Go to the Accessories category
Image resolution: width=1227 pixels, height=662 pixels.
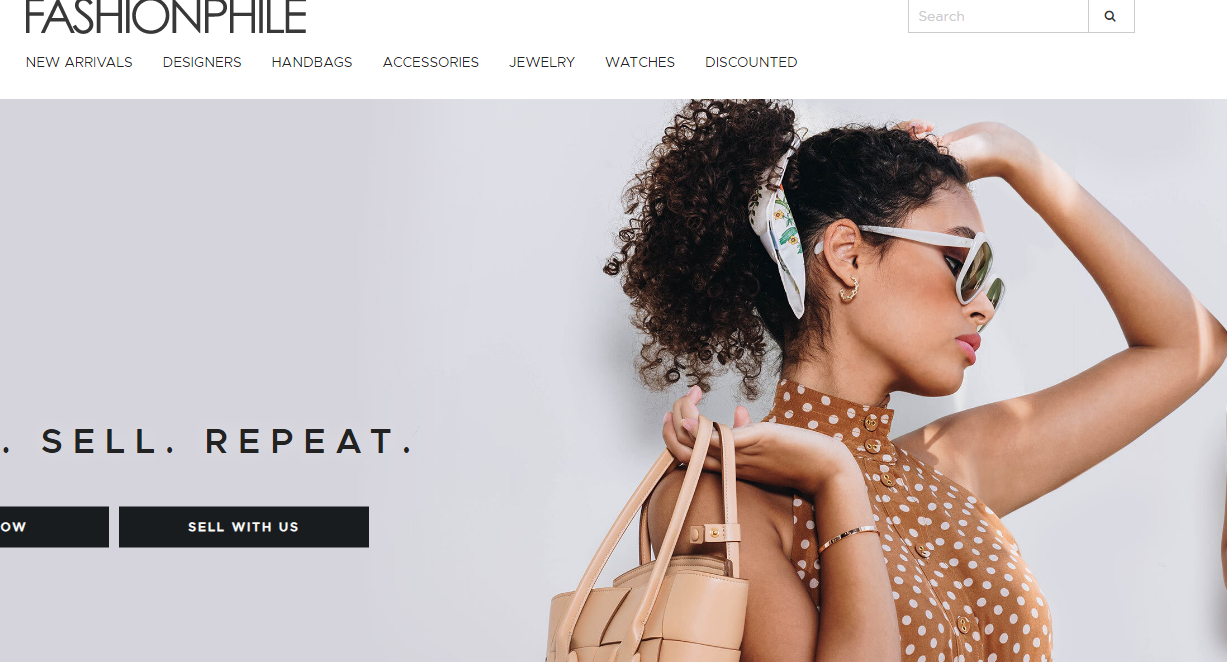pos(431,62)
